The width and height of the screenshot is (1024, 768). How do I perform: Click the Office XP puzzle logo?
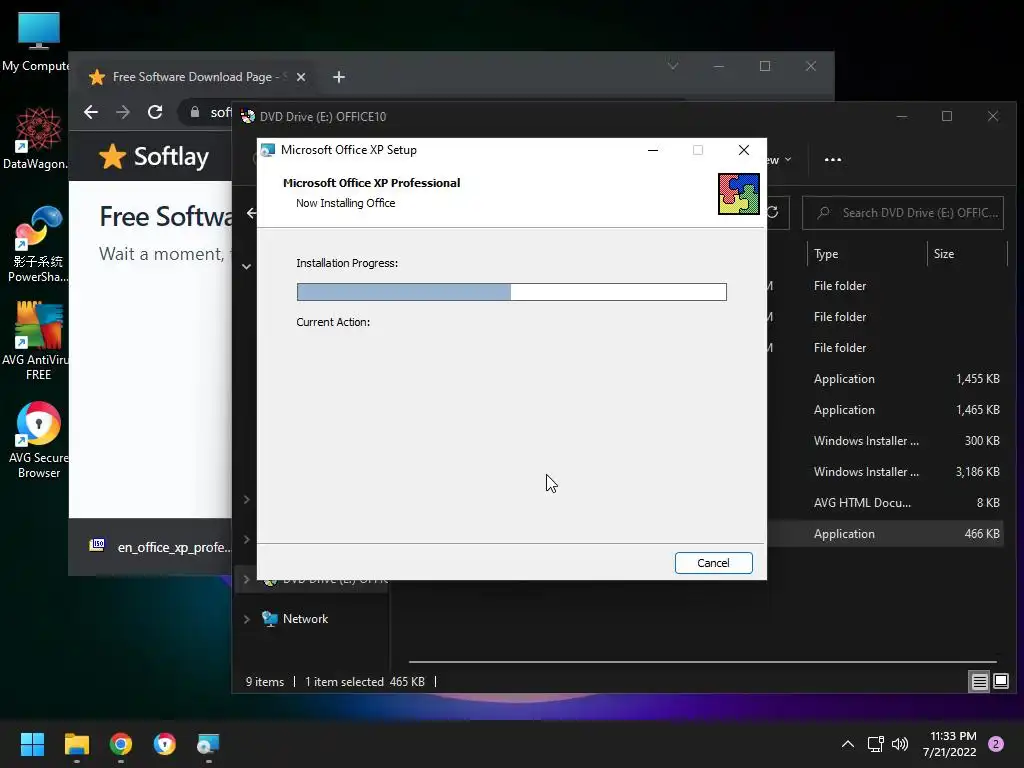(739, 194)
